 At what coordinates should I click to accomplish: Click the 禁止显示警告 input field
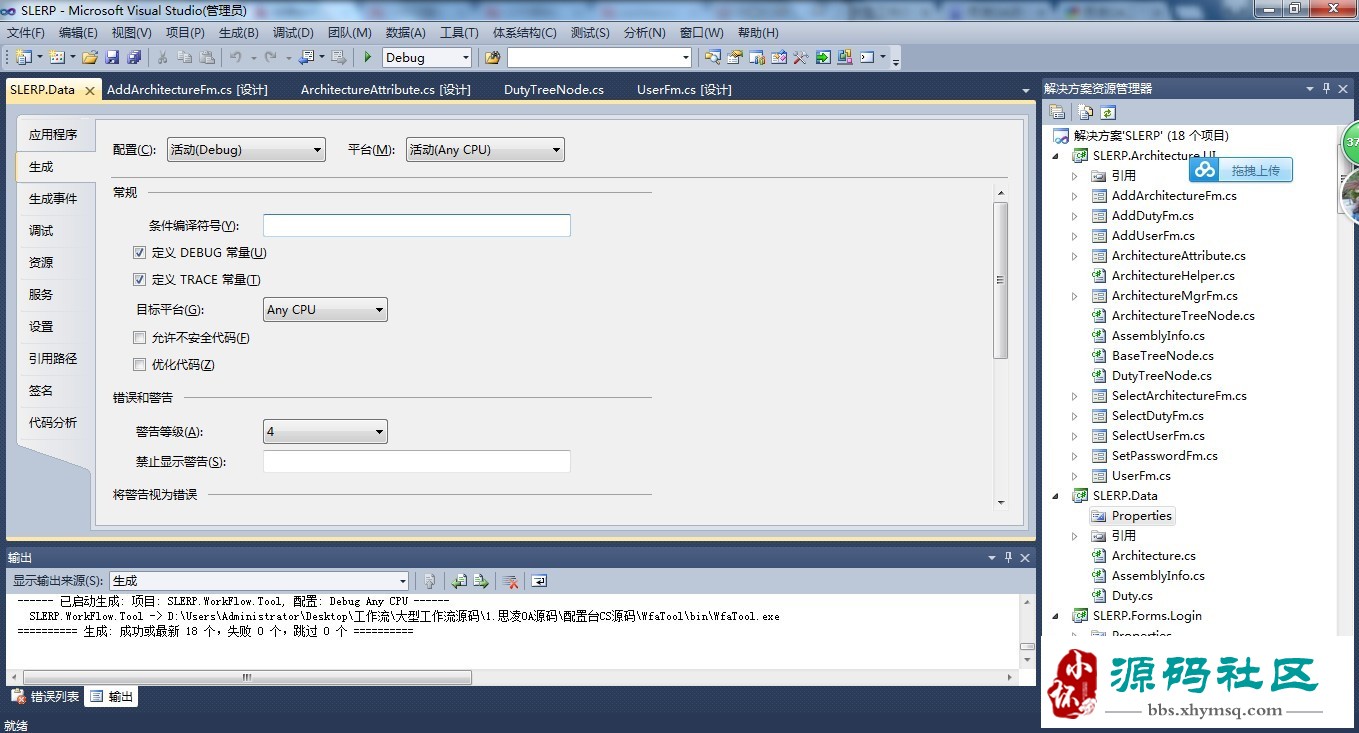pyautogui.click(x=417, y=461)
